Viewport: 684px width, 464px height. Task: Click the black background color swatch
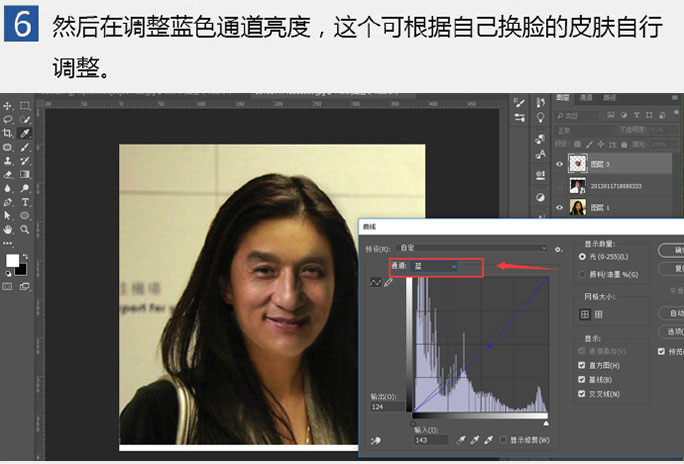pos(21,270)
